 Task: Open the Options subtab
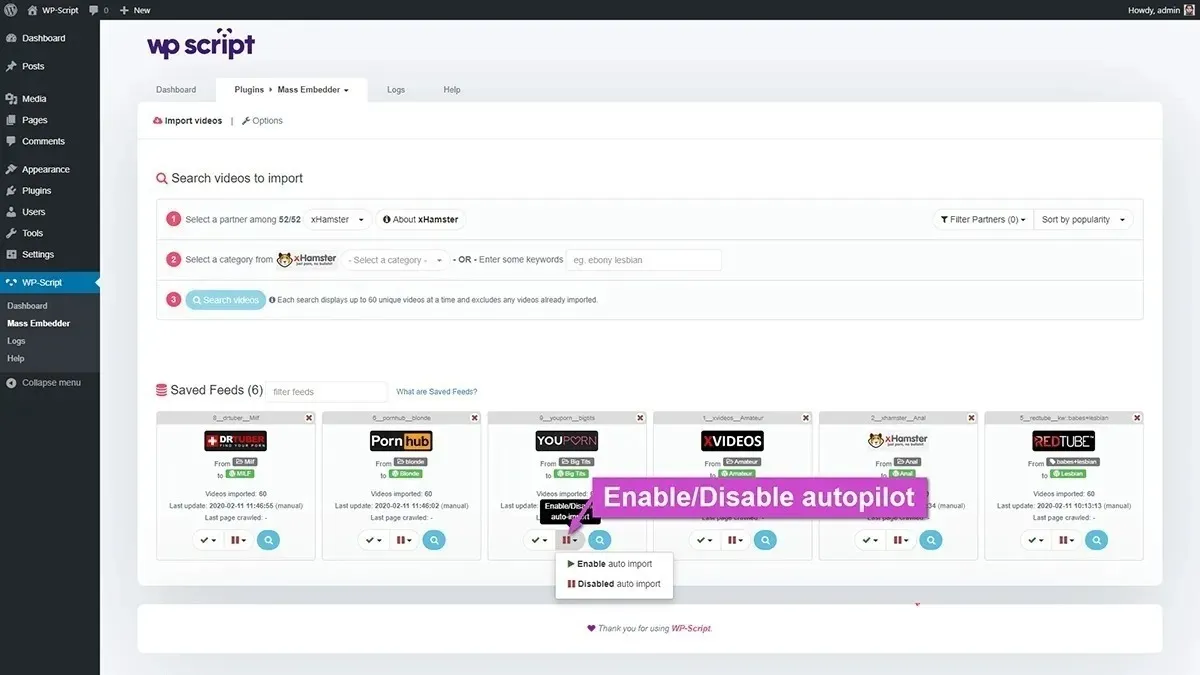pos(262,120)
